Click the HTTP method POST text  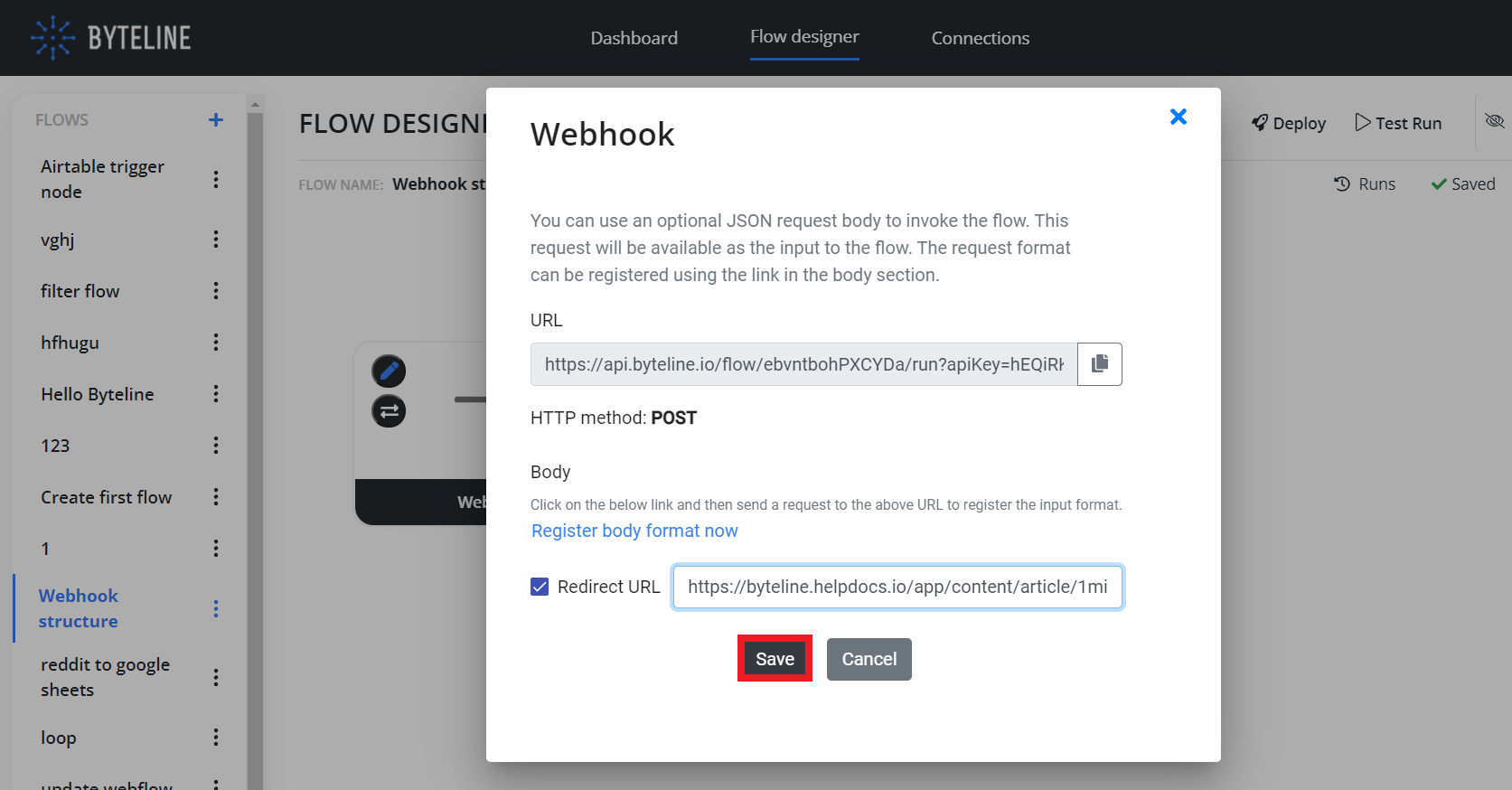pyautogui.click(x=614, y=418)
